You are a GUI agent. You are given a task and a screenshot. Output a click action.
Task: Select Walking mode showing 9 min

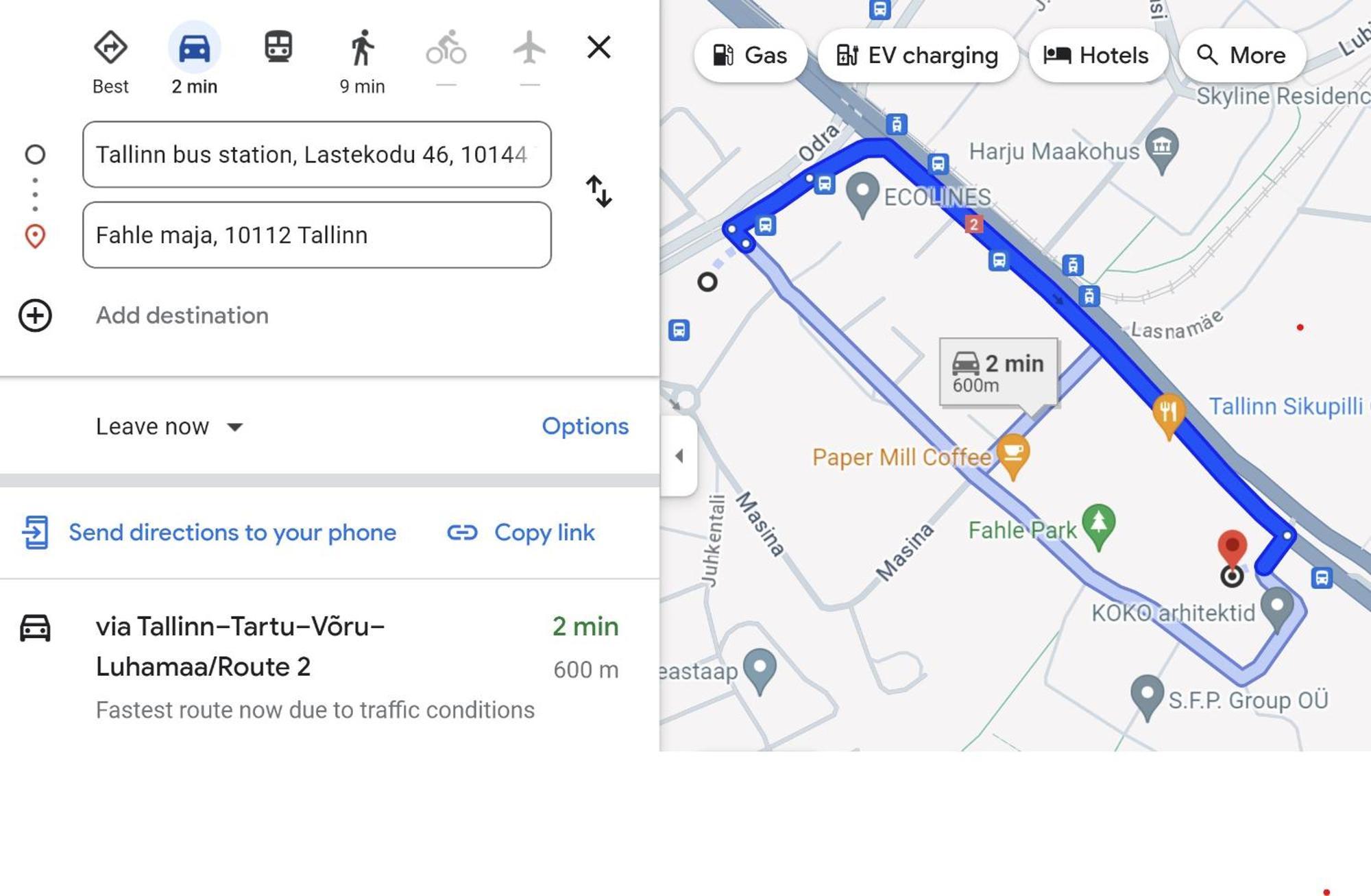coord(362,48)
